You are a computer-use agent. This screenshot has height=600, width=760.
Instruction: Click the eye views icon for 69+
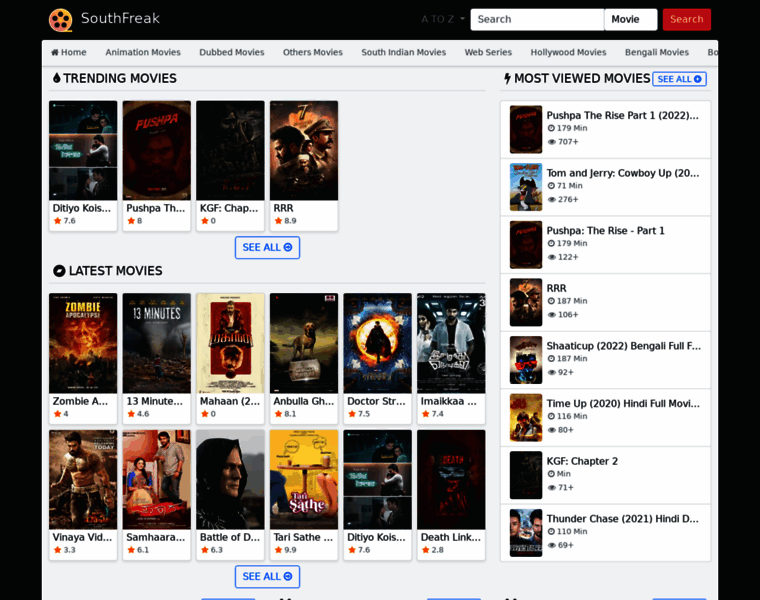tap(552, 546)
